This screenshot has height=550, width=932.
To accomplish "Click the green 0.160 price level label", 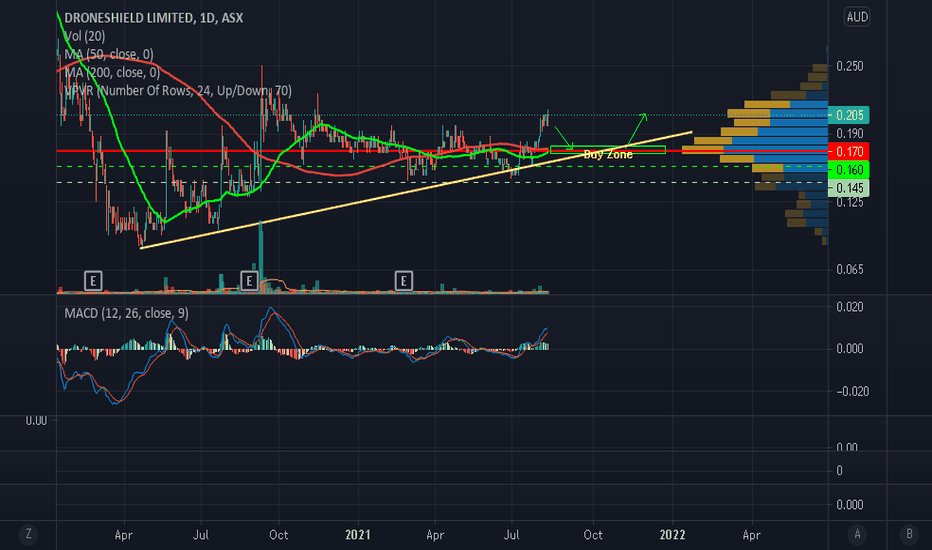I will pos(849,170).
